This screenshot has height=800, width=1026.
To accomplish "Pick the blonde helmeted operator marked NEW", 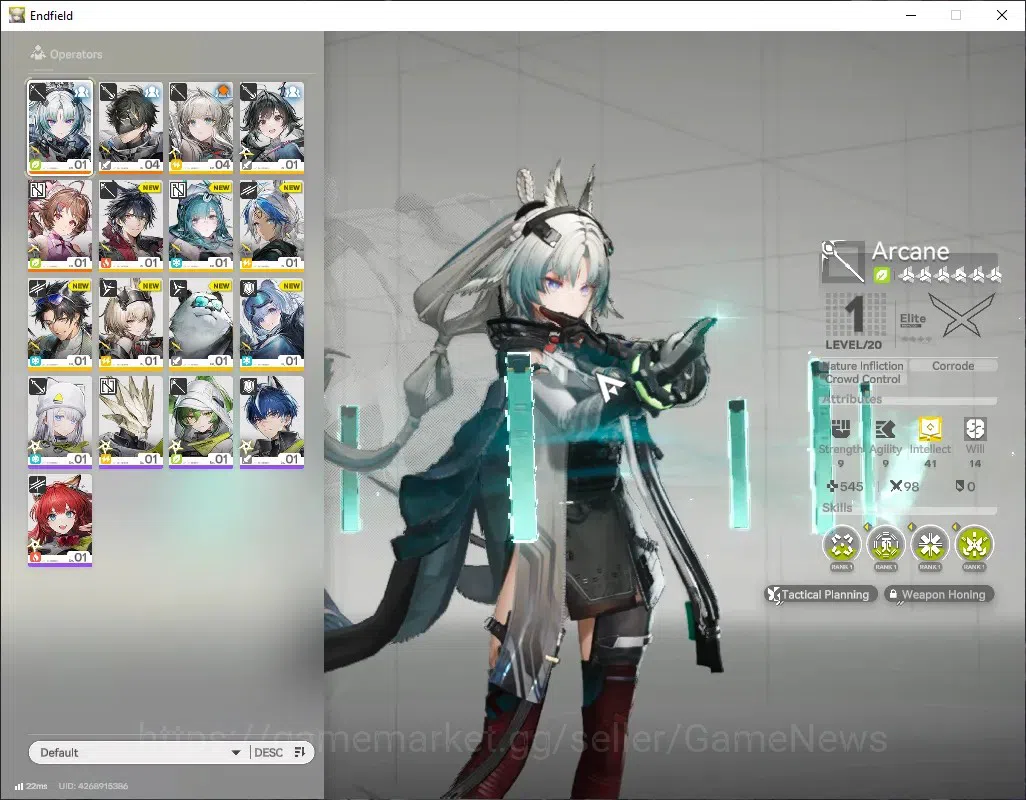I will pyautogui.click(x=130, y=324).
